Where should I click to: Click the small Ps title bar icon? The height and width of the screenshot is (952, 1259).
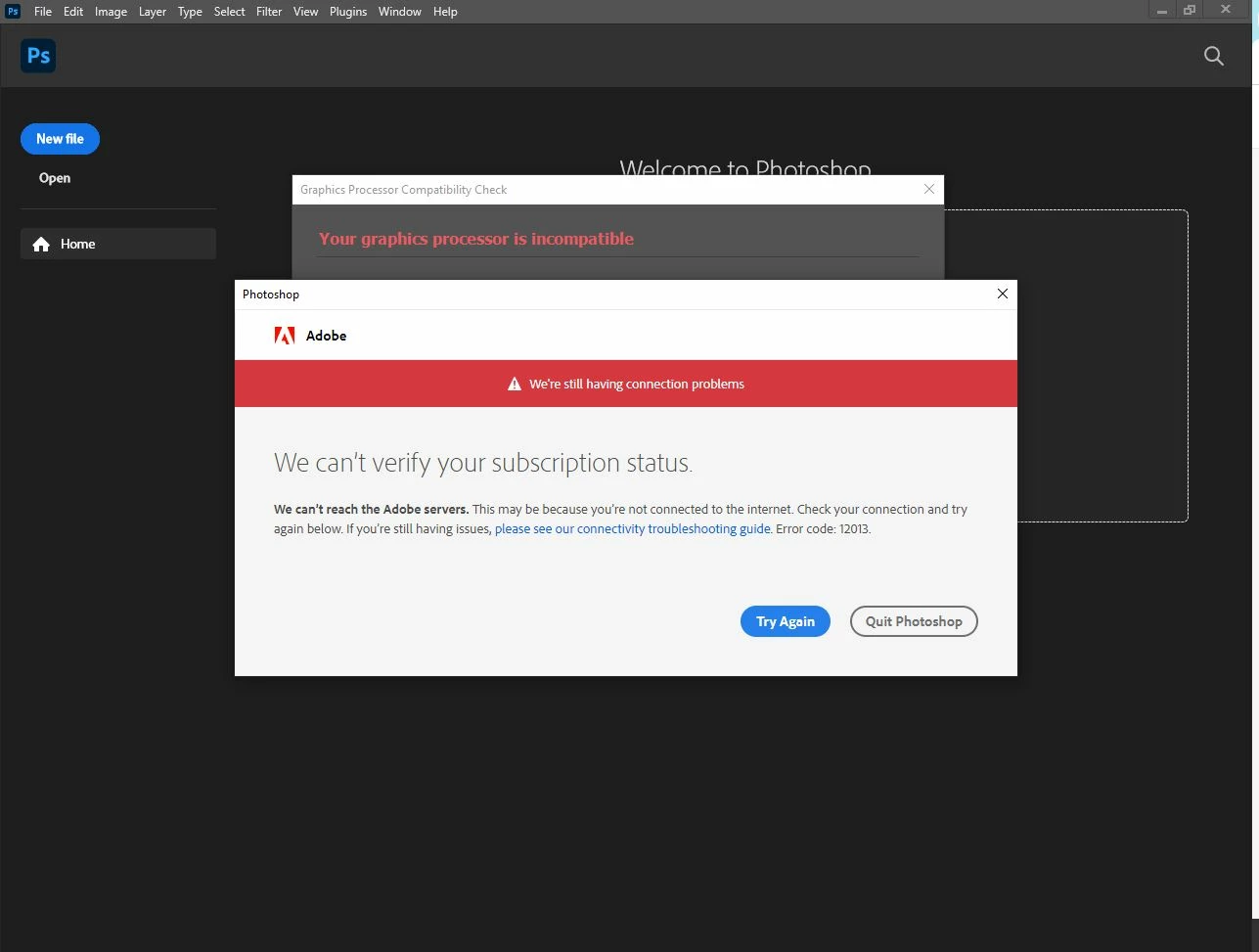click(x=13, y=12)
